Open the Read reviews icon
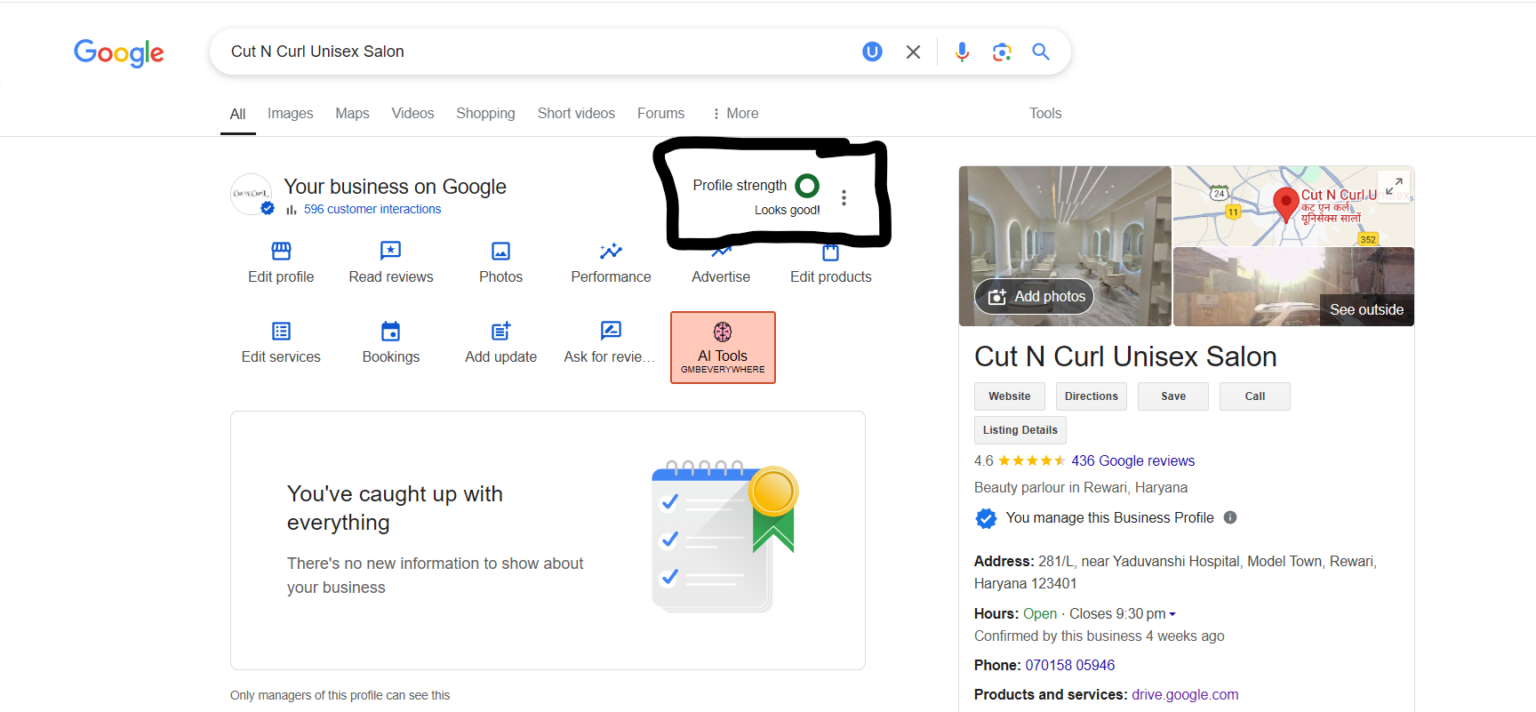1536x712 pixels. click(391, 251)
